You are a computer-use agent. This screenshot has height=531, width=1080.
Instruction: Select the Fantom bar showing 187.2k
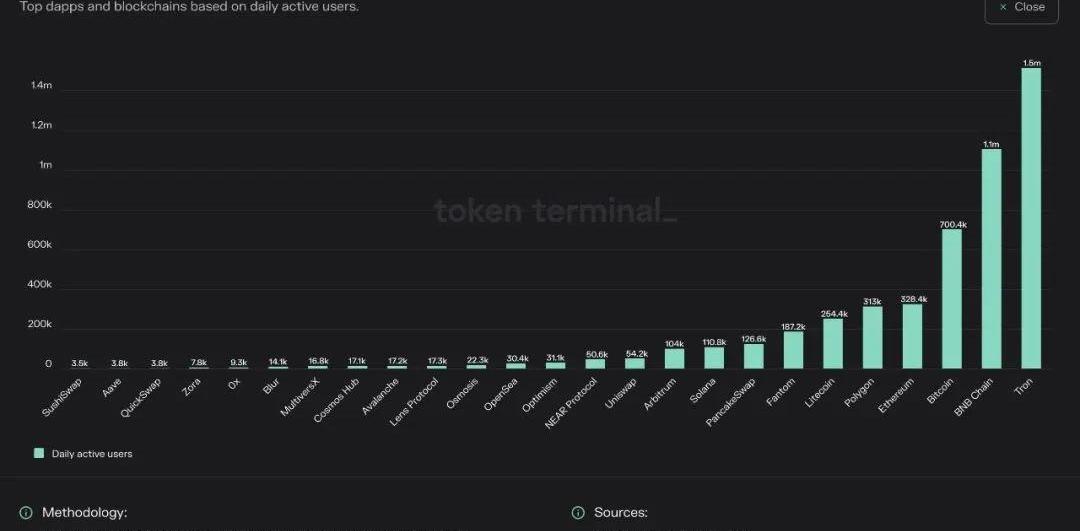tap(793, 350)
